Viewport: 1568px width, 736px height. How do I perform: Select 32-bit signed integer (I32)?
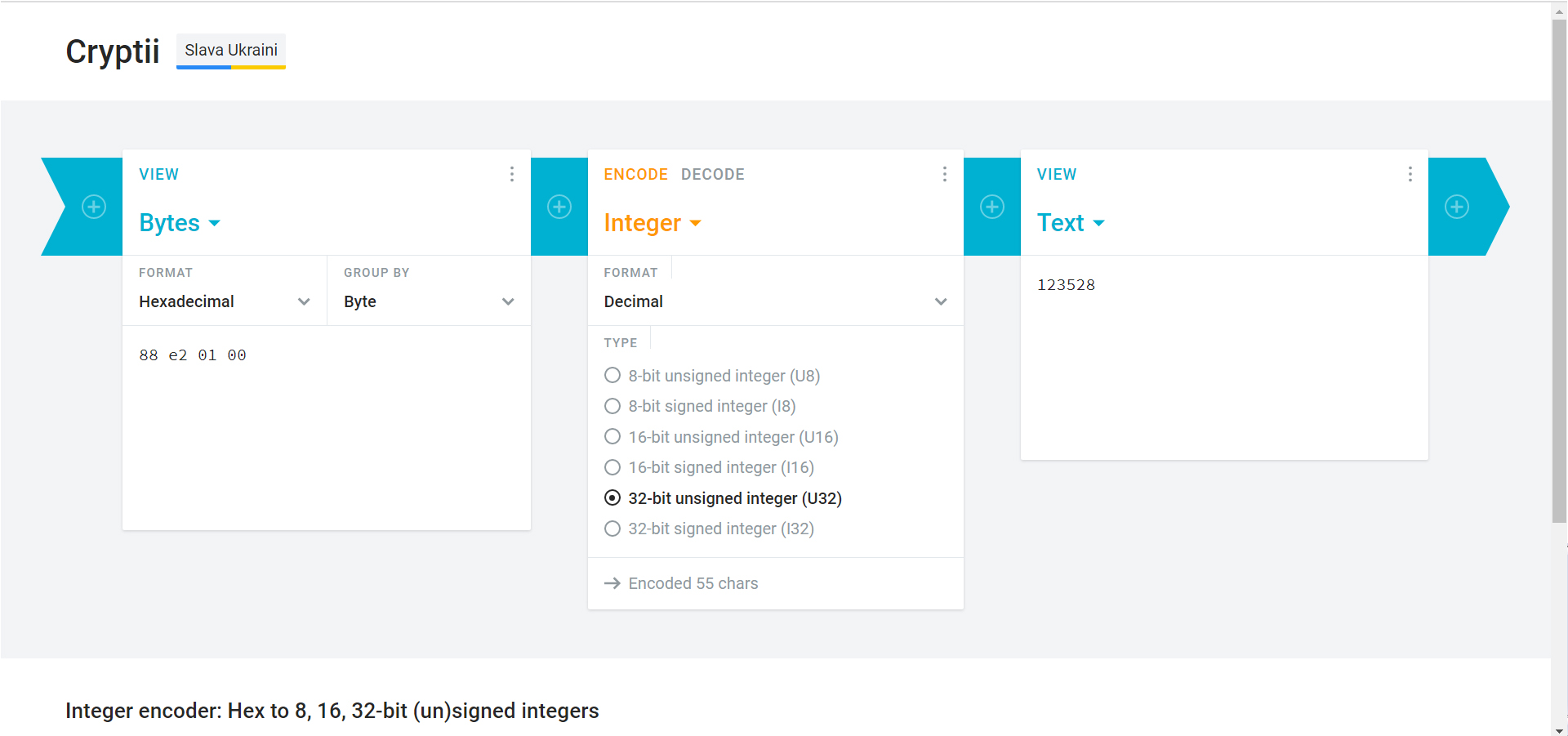point(709,529)
